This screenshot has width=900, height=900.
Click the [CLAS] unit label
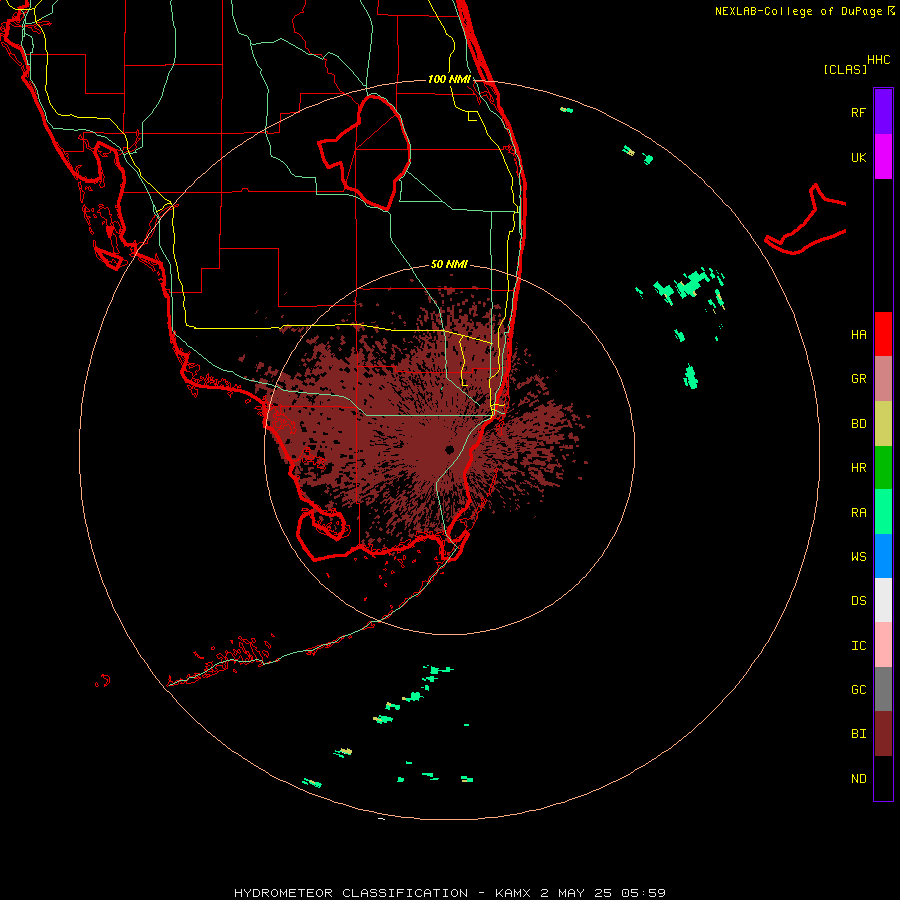tap(844, 69)
